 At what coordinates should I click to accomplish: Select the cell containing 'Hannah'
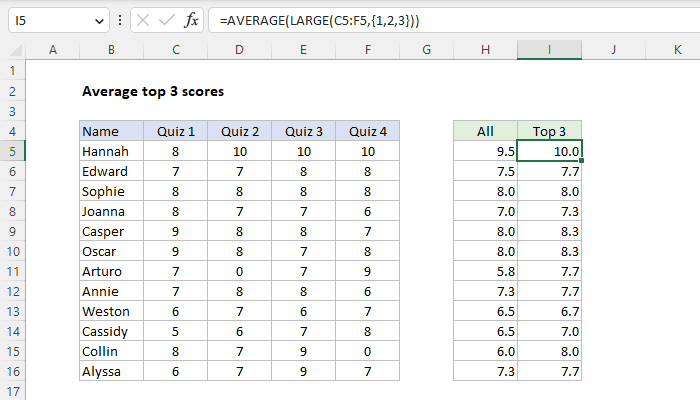tap(112, 151)
